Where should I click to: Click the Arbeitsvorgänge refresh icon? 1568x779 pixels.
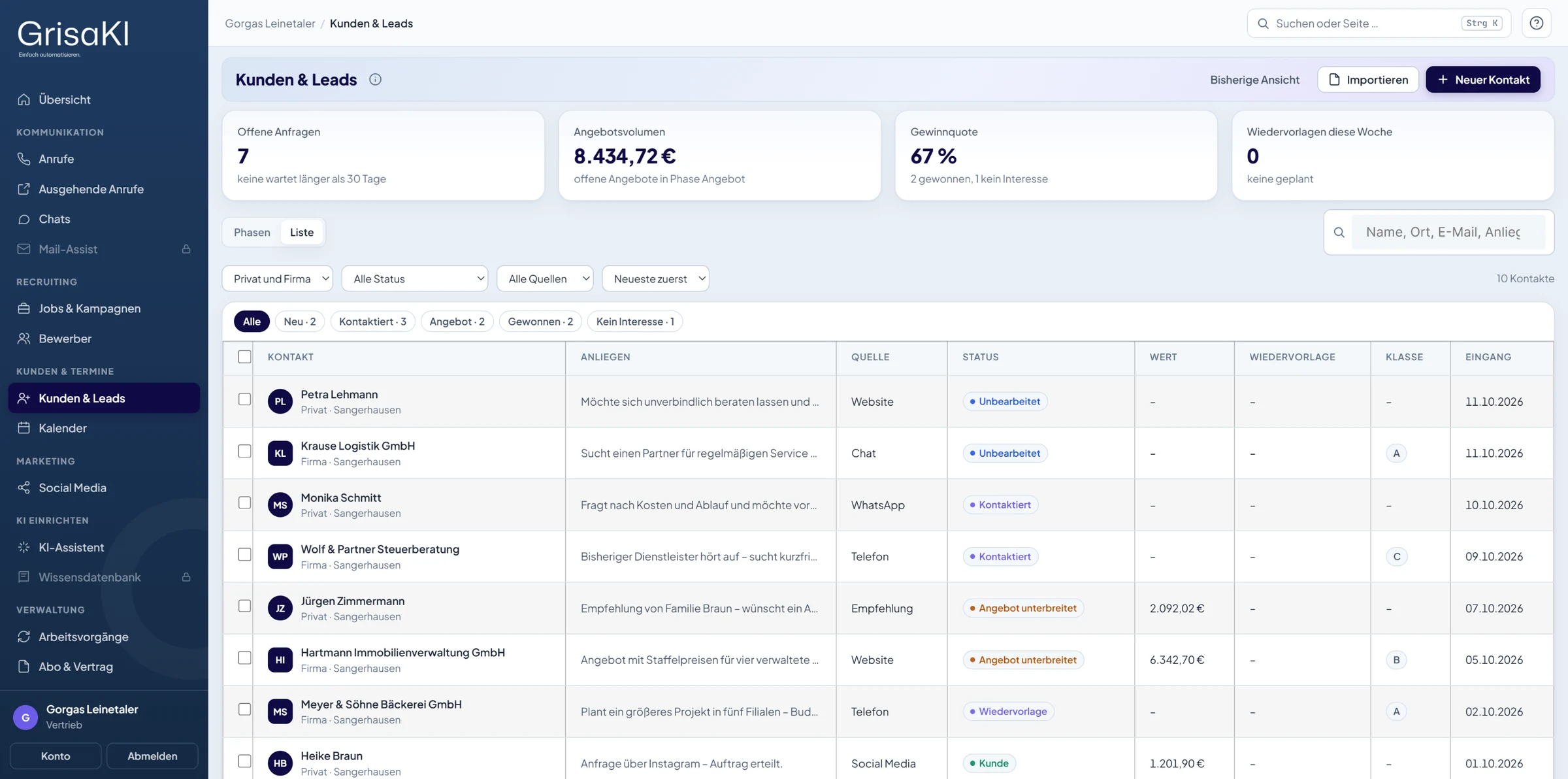[x=24, y=637]
